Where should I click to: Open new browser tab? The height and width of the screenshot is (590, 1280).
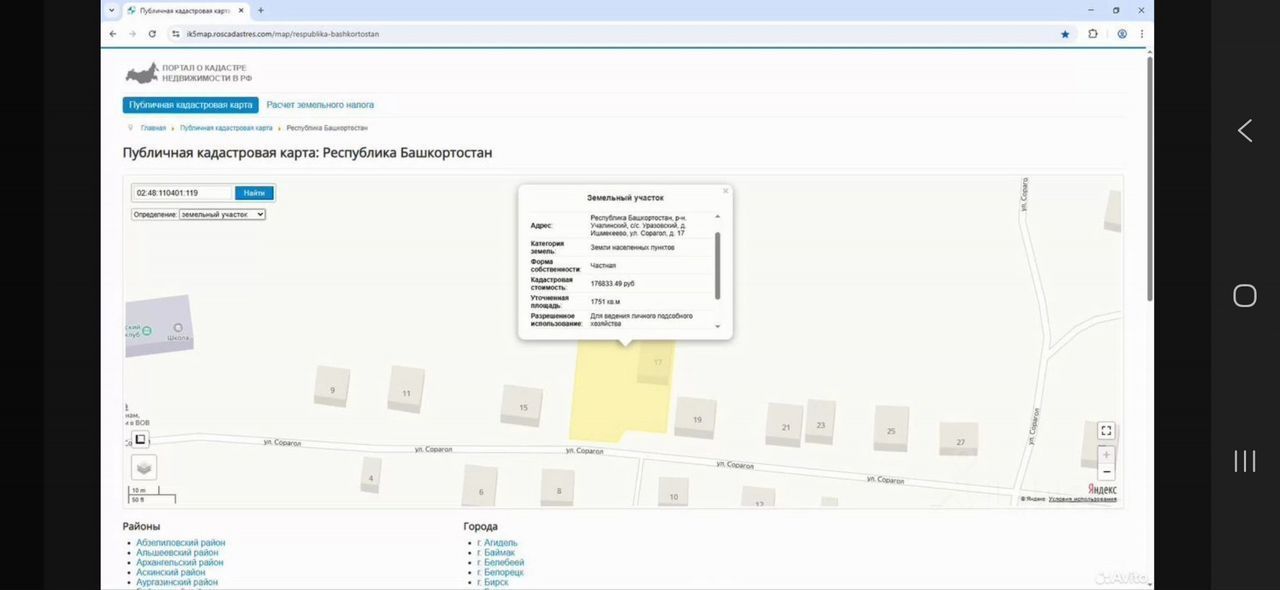pos(261,10)
